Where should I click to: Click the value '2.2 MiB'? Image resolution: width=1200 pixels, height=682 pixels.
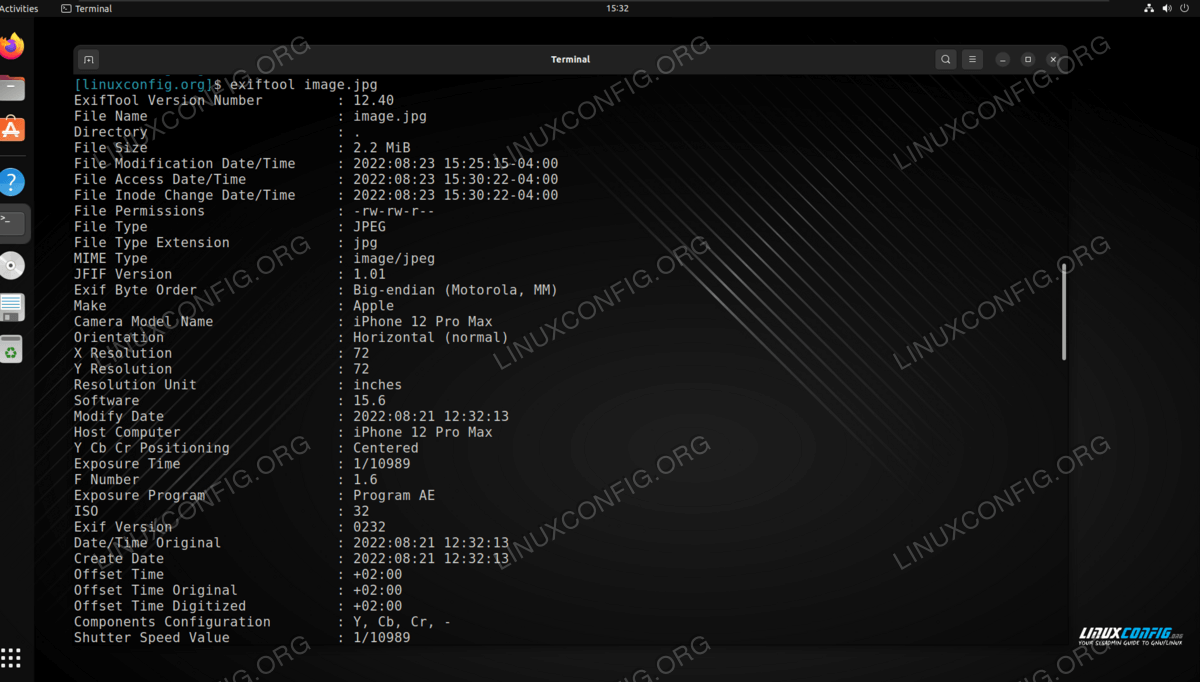(382, 148)
